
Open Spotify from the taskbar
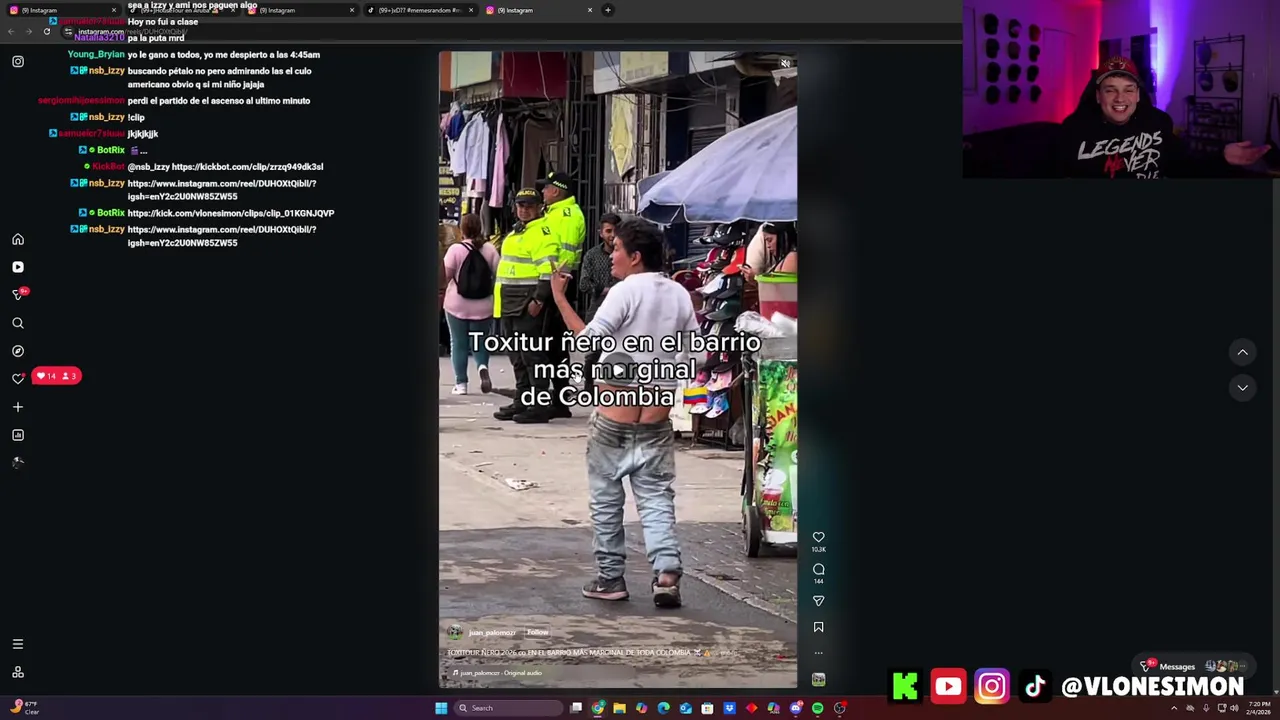817,708
